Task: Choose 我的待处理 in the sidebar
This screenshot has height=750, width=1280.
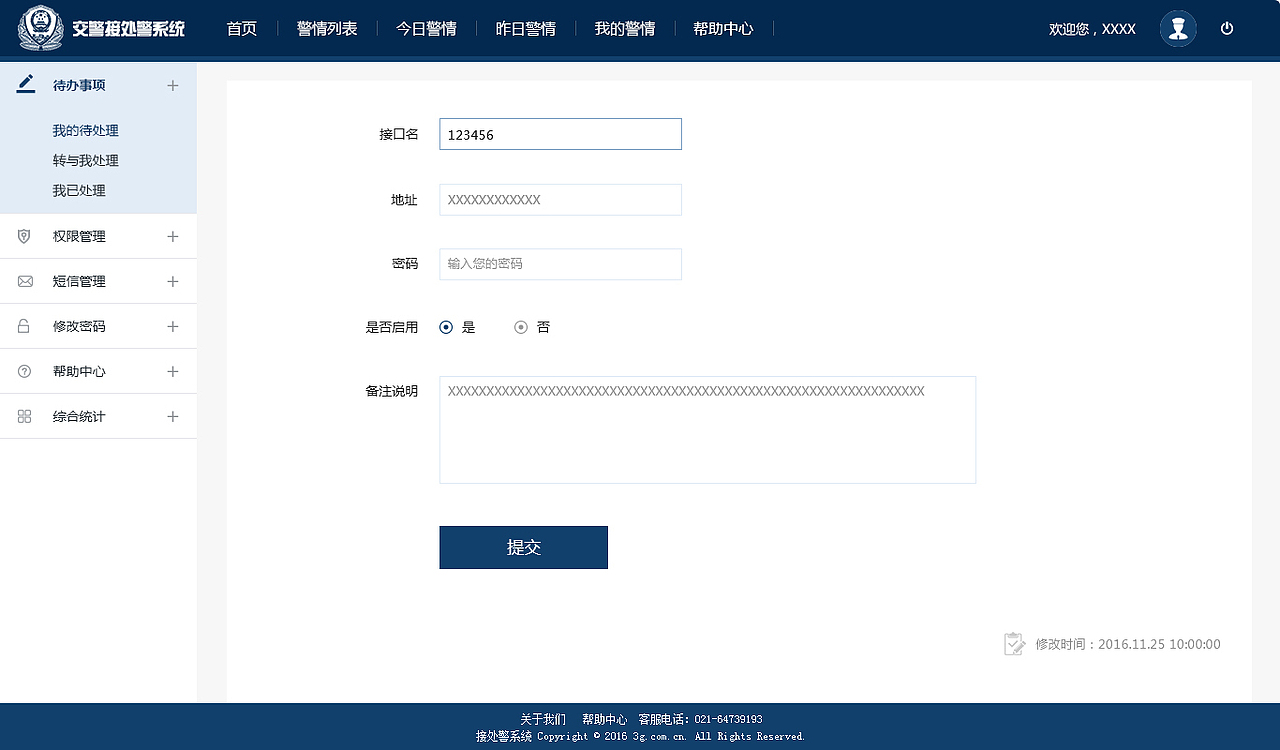Action: pos(85,130)
